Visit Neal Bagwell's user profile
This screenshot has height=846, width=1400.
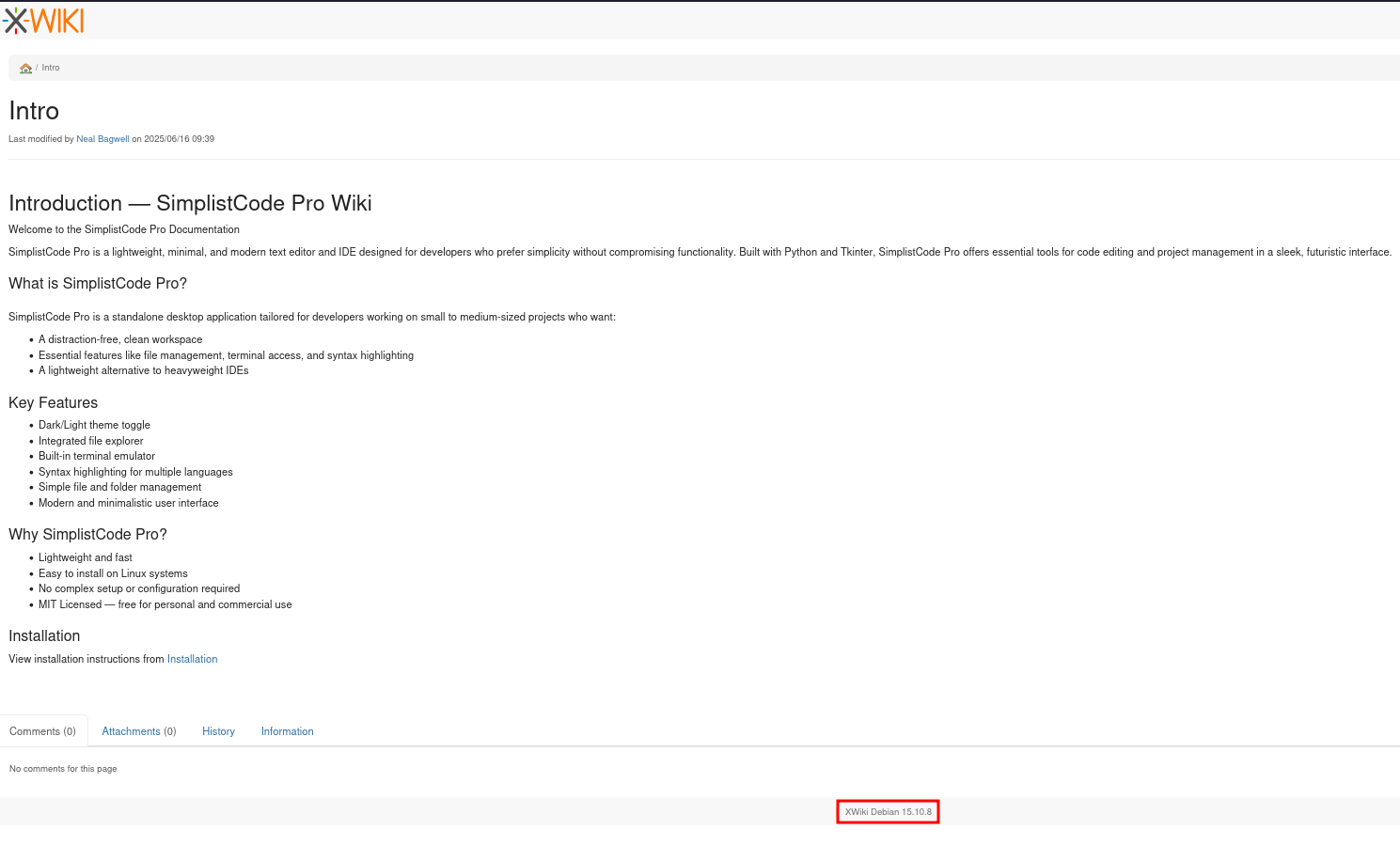102,138
